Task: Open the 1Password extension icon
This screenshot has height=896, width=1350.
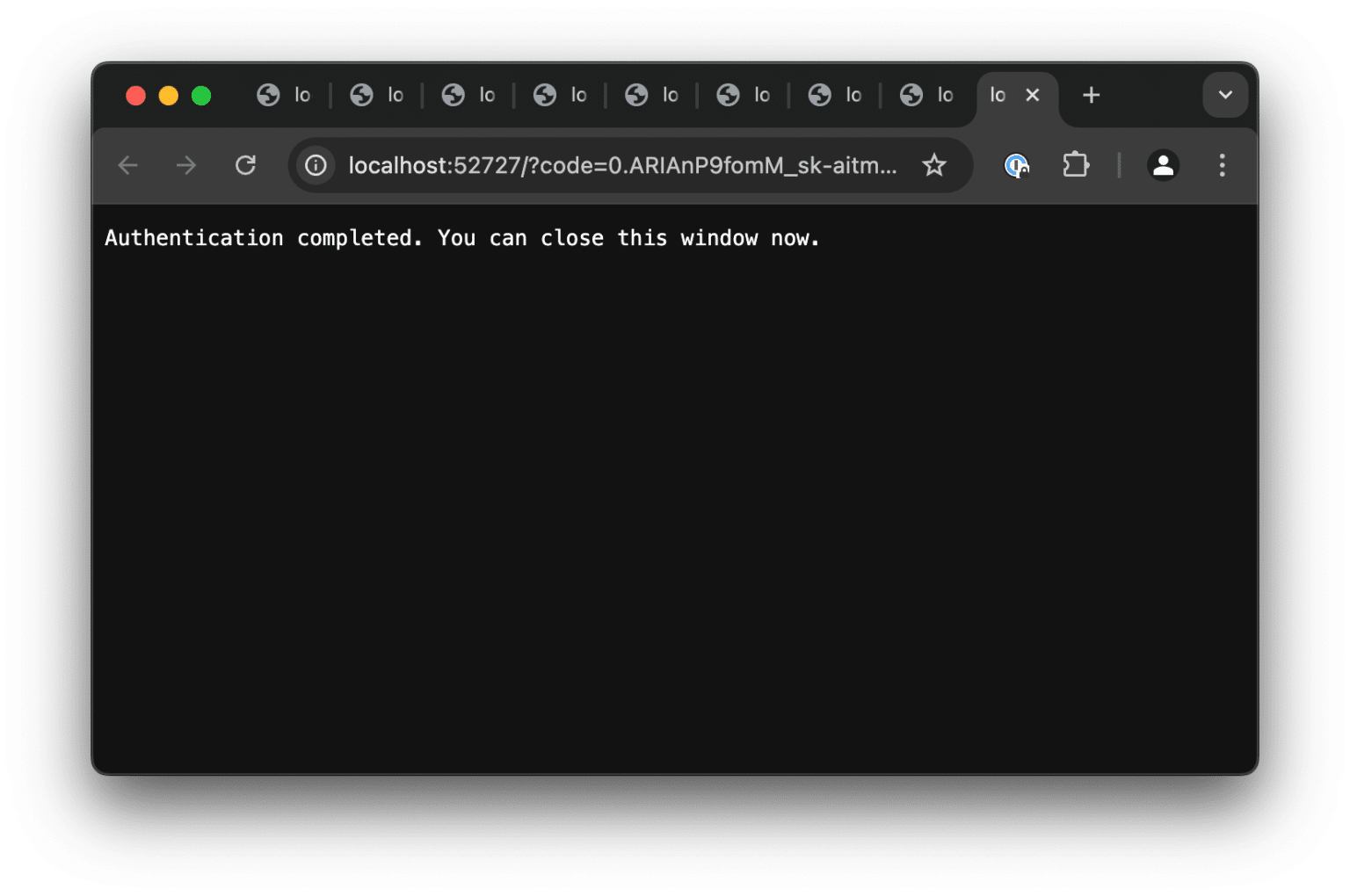Action: coord(1017,165)
